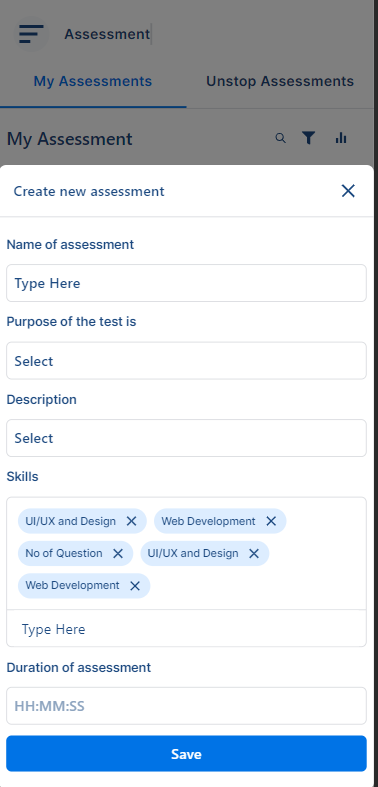The height and width of the screenshot is (787, 378).
Task: Click the Duration of assessment label
Action: (79, 668)
